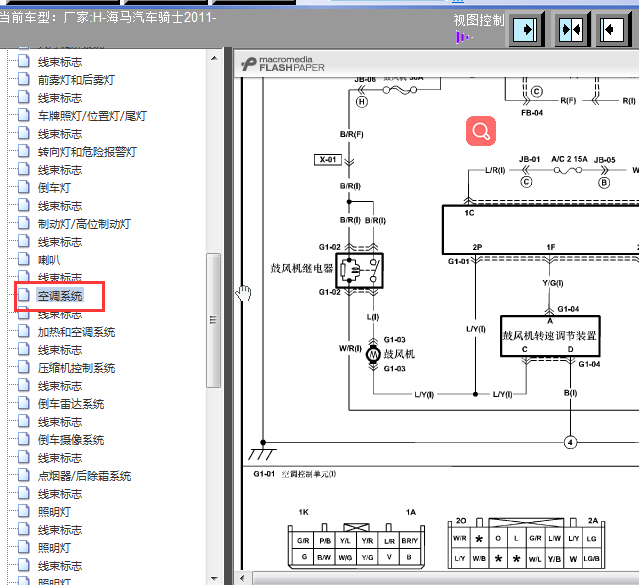Click the JB-05 connector label
The height and width of the screenshot is (585, 639).
[x=604, y=160]
